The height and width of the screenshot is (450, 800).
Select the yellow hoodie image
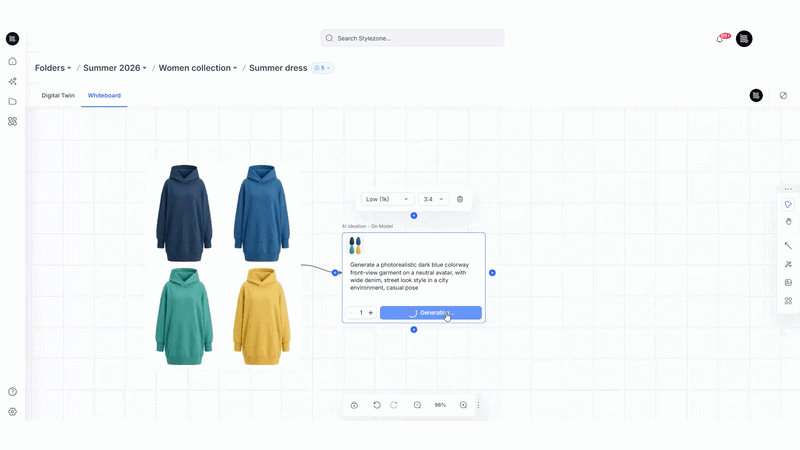pos(262,316)
